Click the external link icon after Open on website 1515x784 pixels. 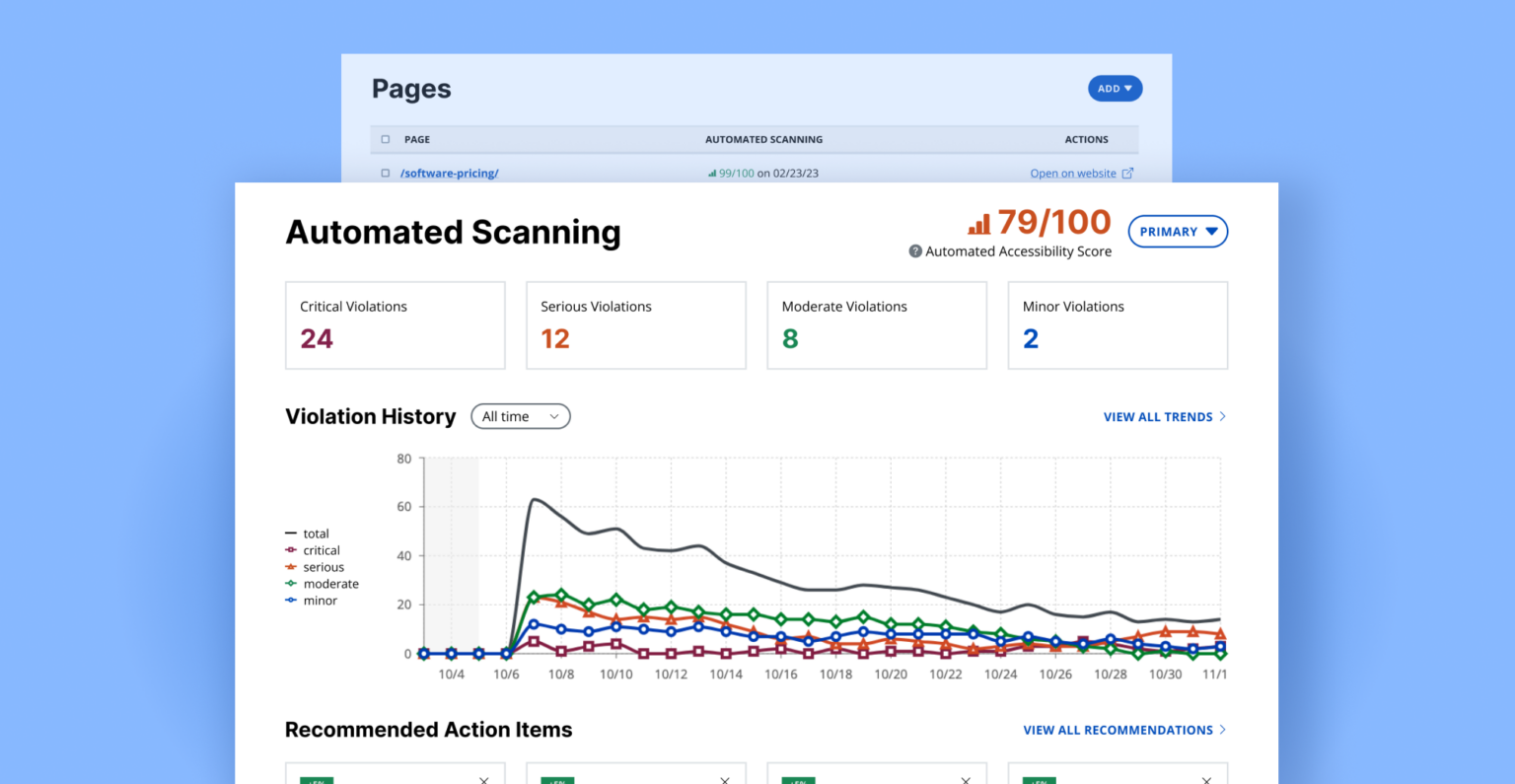pyautogui.click(x=1128, y=173)
